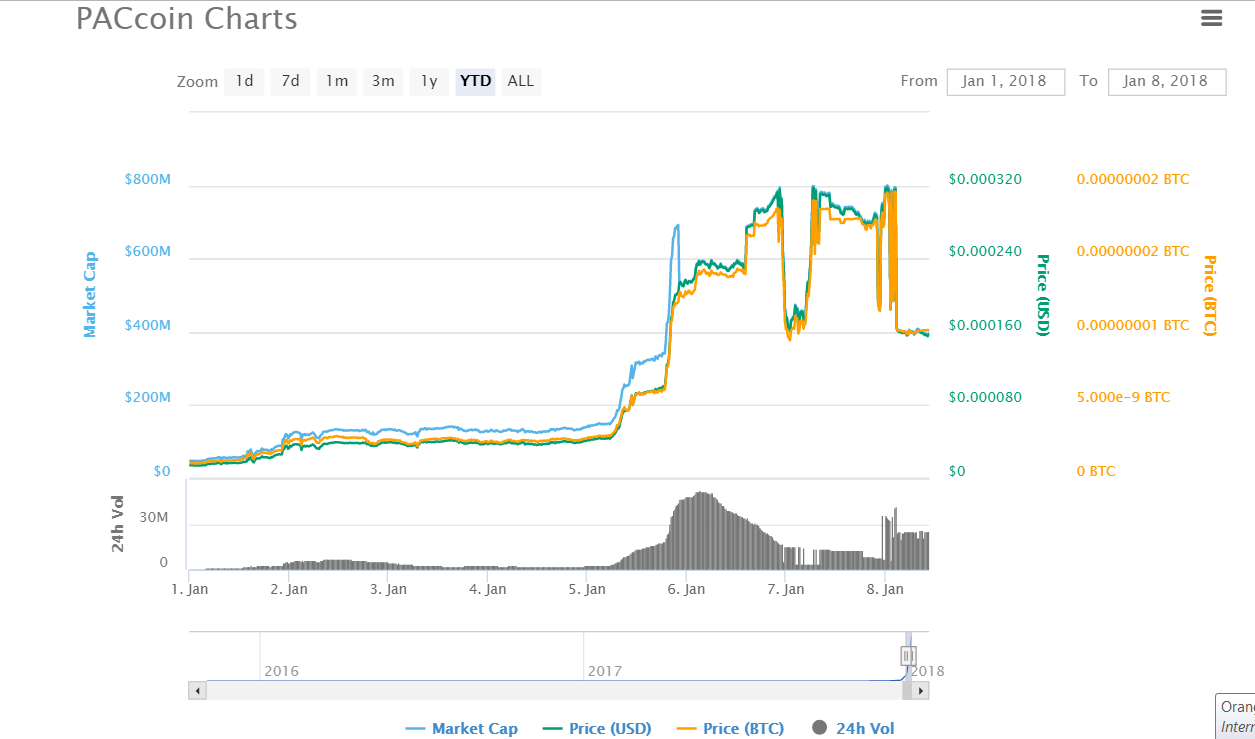Toggle 24h Vol series in legend
The height and width of the screenshot is (739, 1255).
click(x=853, y=728)
